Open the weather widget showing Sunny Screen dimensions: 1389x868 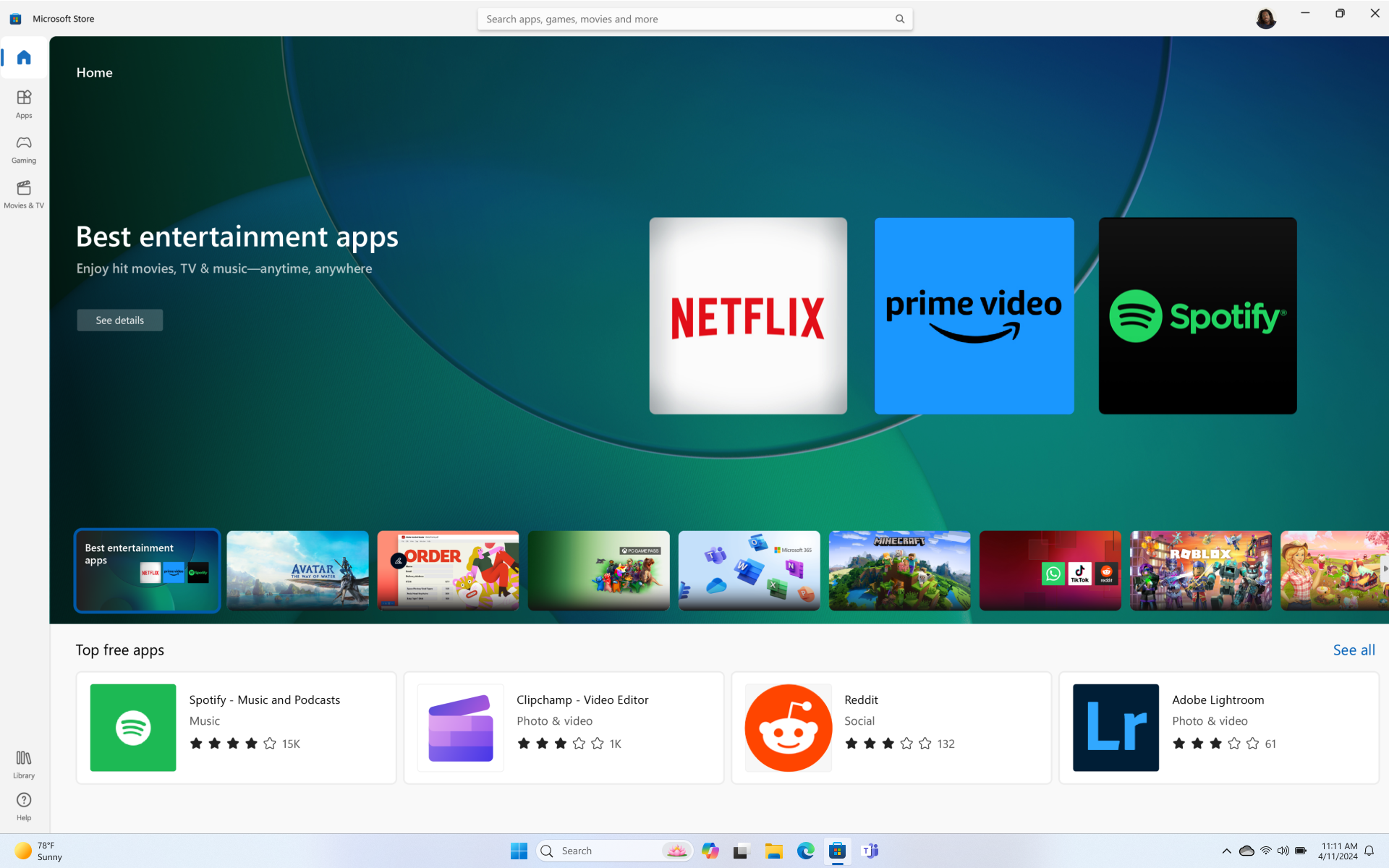click(x=40, y=851)
